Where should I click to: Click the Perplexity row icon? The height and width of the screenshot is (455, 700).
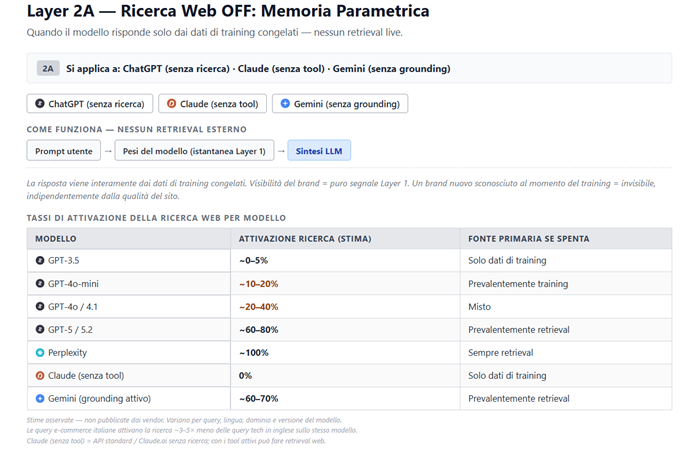click(39, 353)
